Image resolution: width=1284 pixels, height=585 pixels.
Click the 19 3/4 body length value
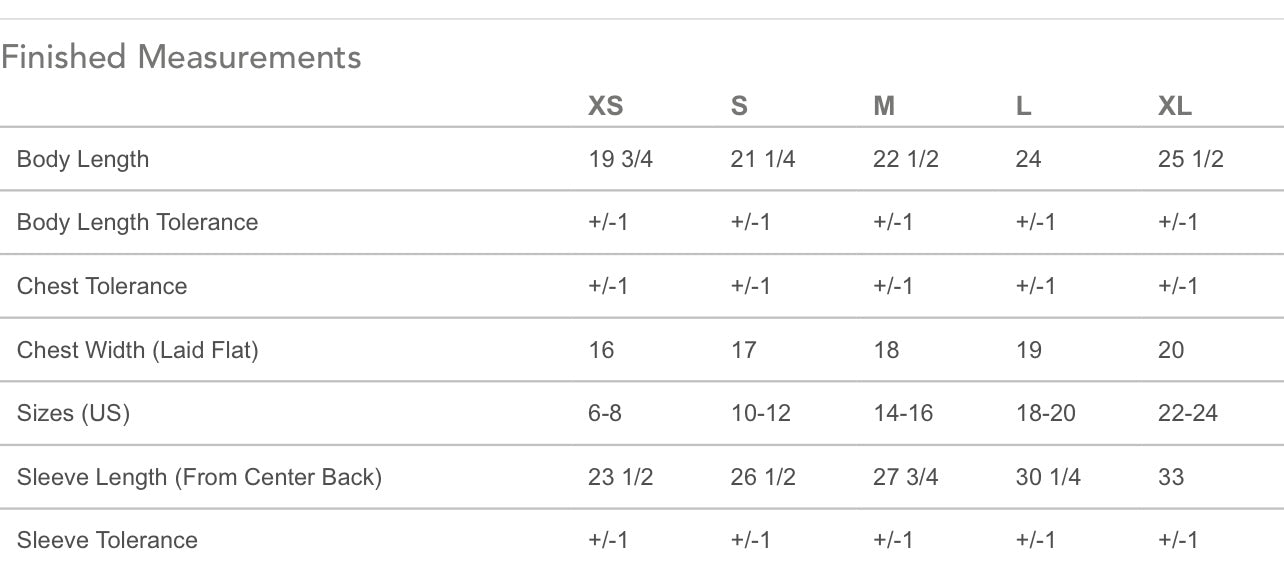[x=620, y=159]
